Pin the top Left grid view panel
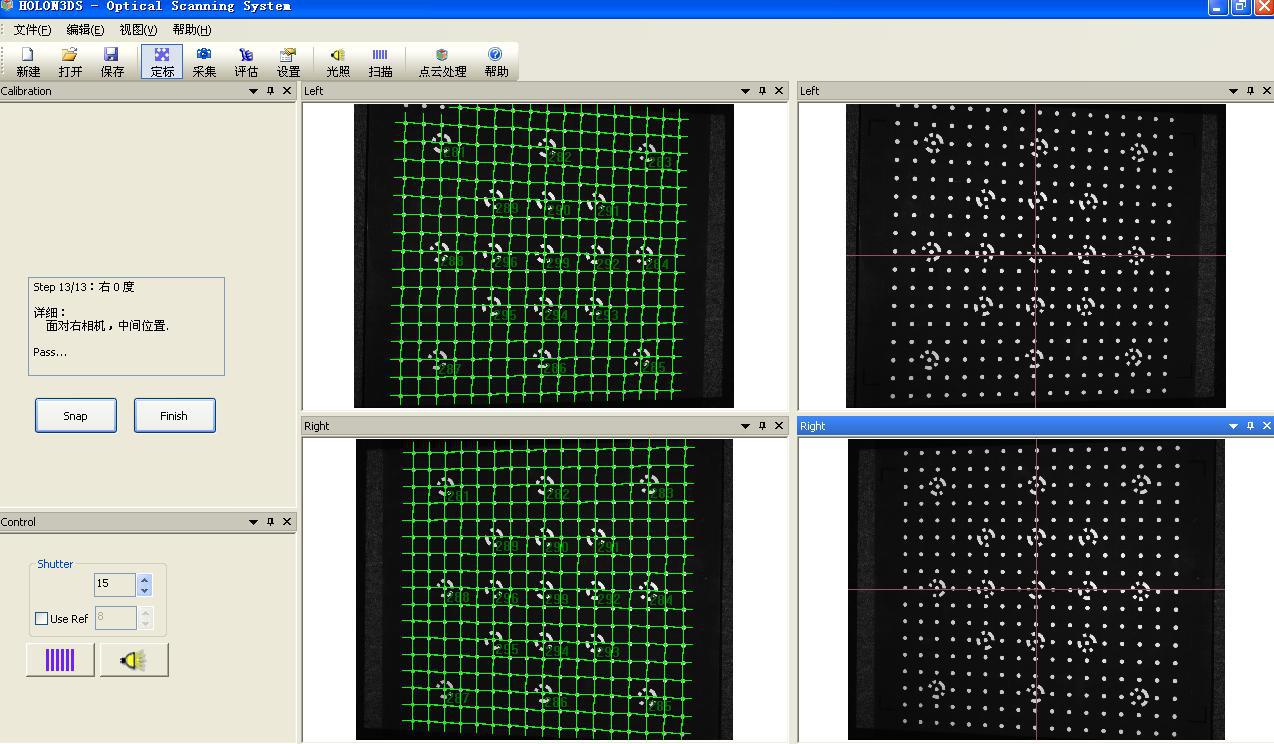This screenshot has height=744, width=1274. pos(762,91)
